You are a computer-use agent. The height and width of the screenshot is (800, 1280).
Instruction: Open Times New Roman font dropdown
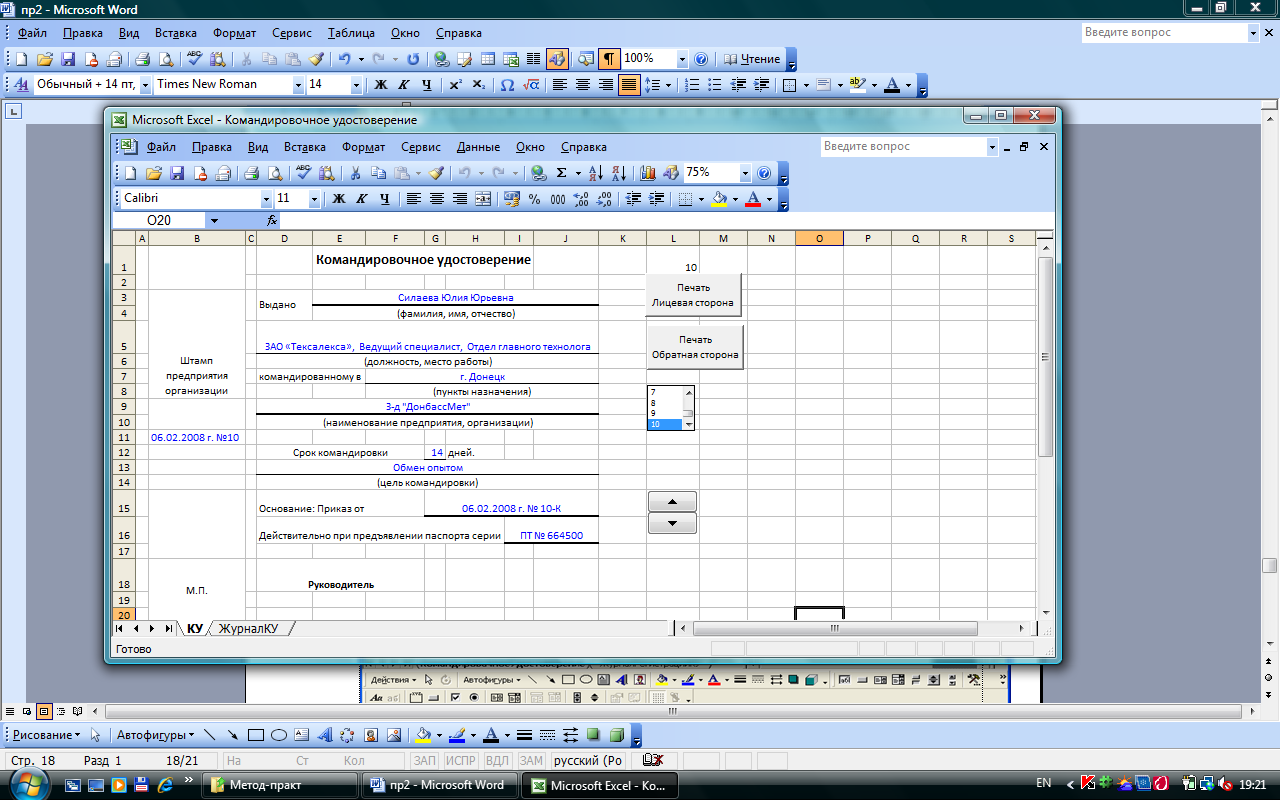tap(298, 85)
